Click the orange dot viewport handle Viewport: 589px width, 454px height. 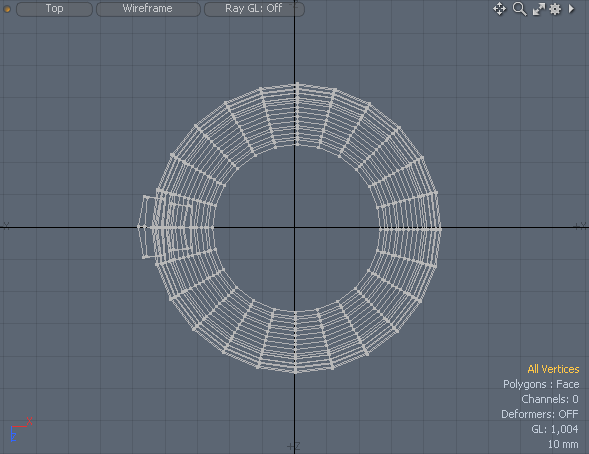coord(7,9)
